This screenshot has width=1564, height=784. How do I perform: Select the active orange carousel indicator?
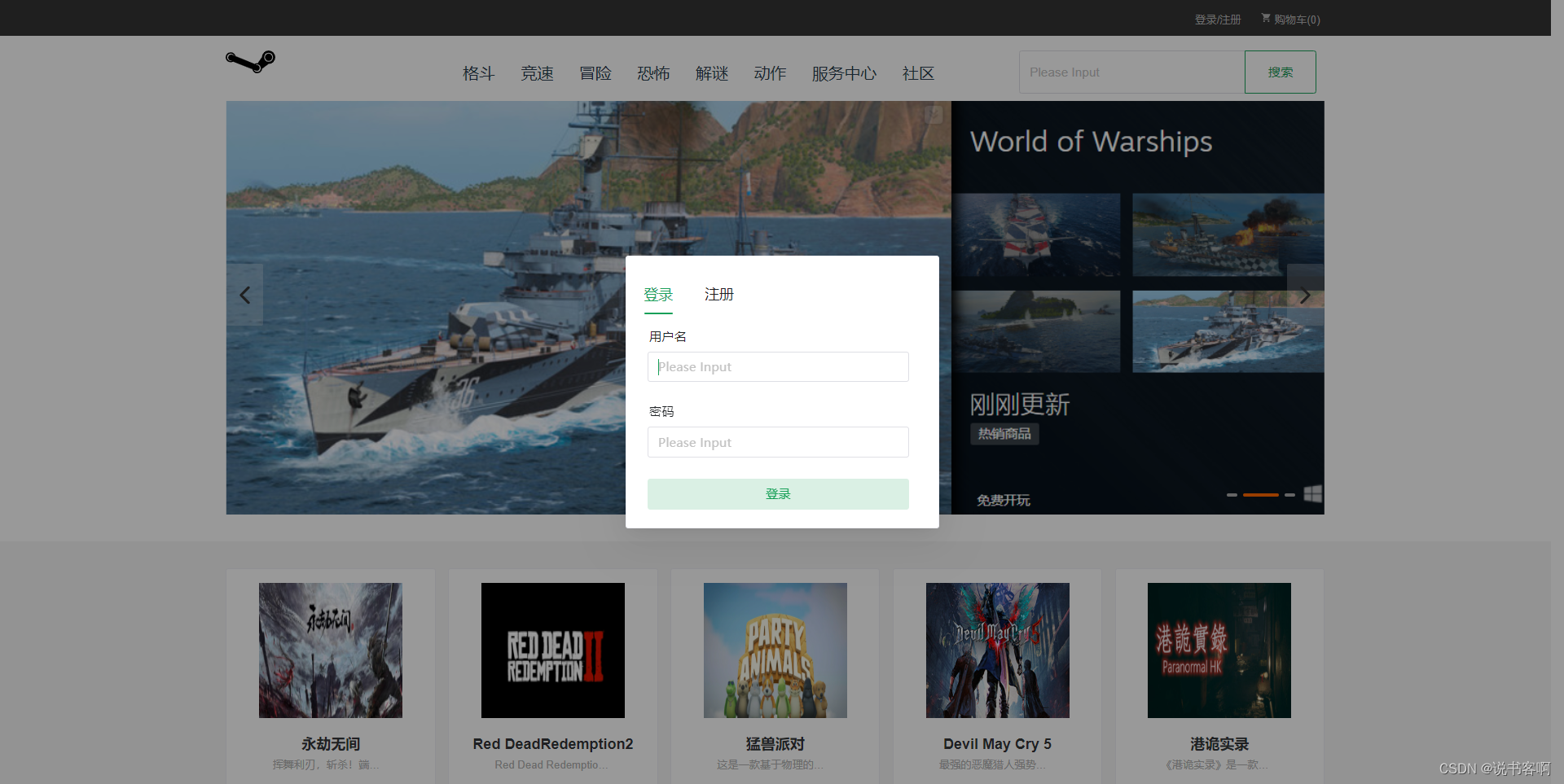1260,495
